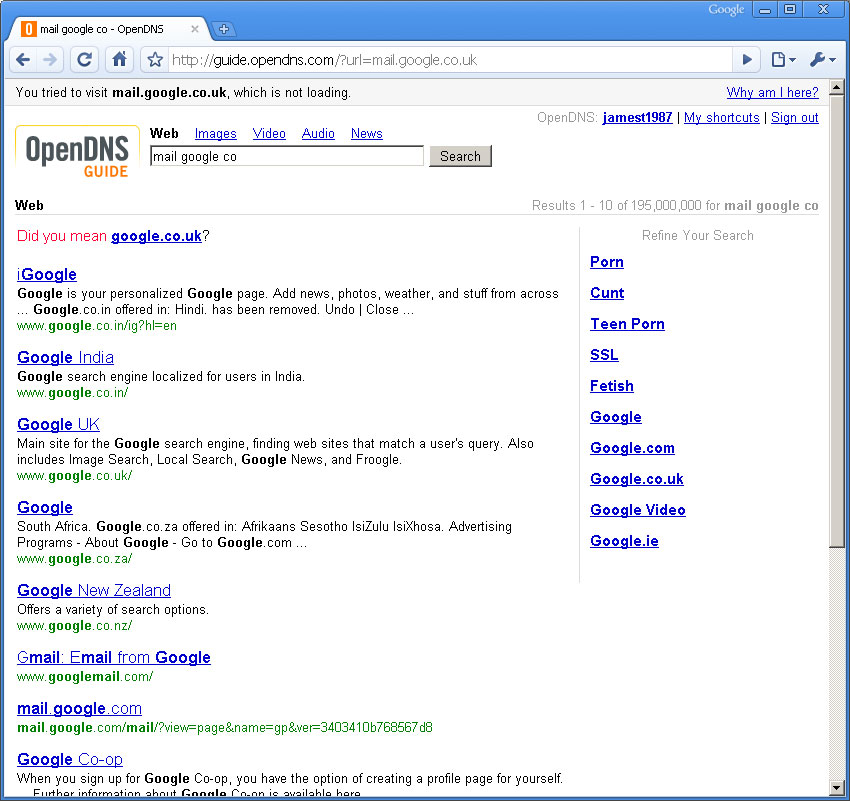Open the 'Why am I here?' link
Screen dimensions: 850x801
click(x=772, y=93)
